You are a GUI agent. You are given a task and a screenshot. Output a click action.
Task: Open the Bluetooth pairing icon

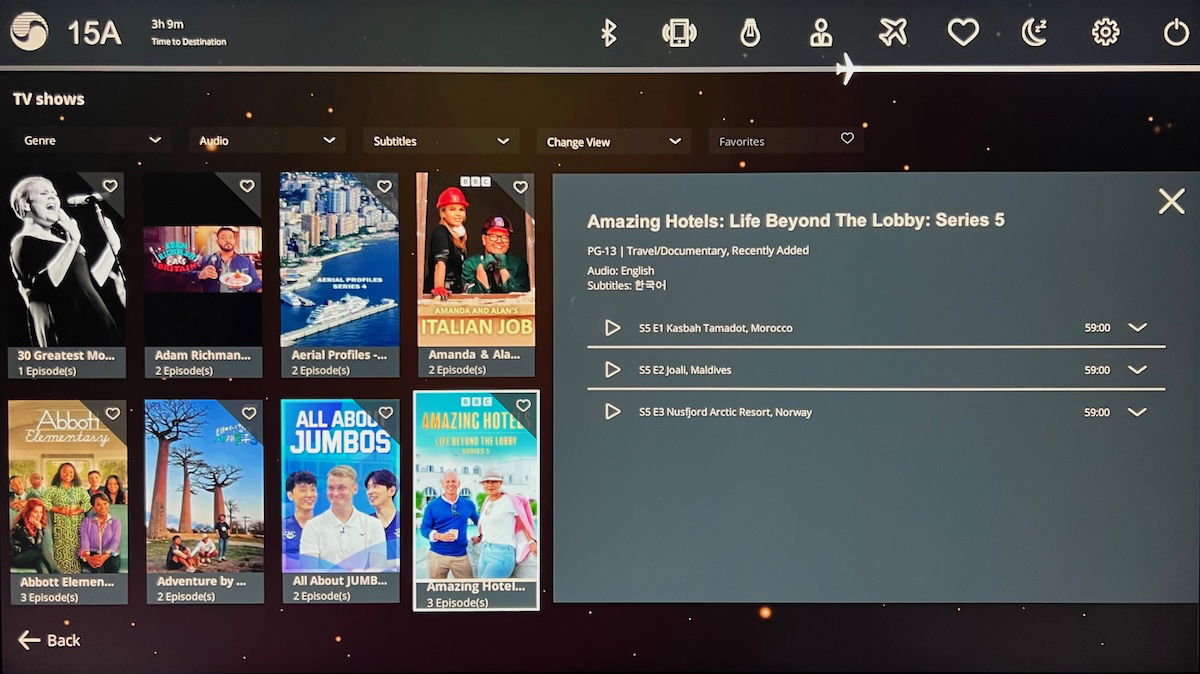point(608,33)
